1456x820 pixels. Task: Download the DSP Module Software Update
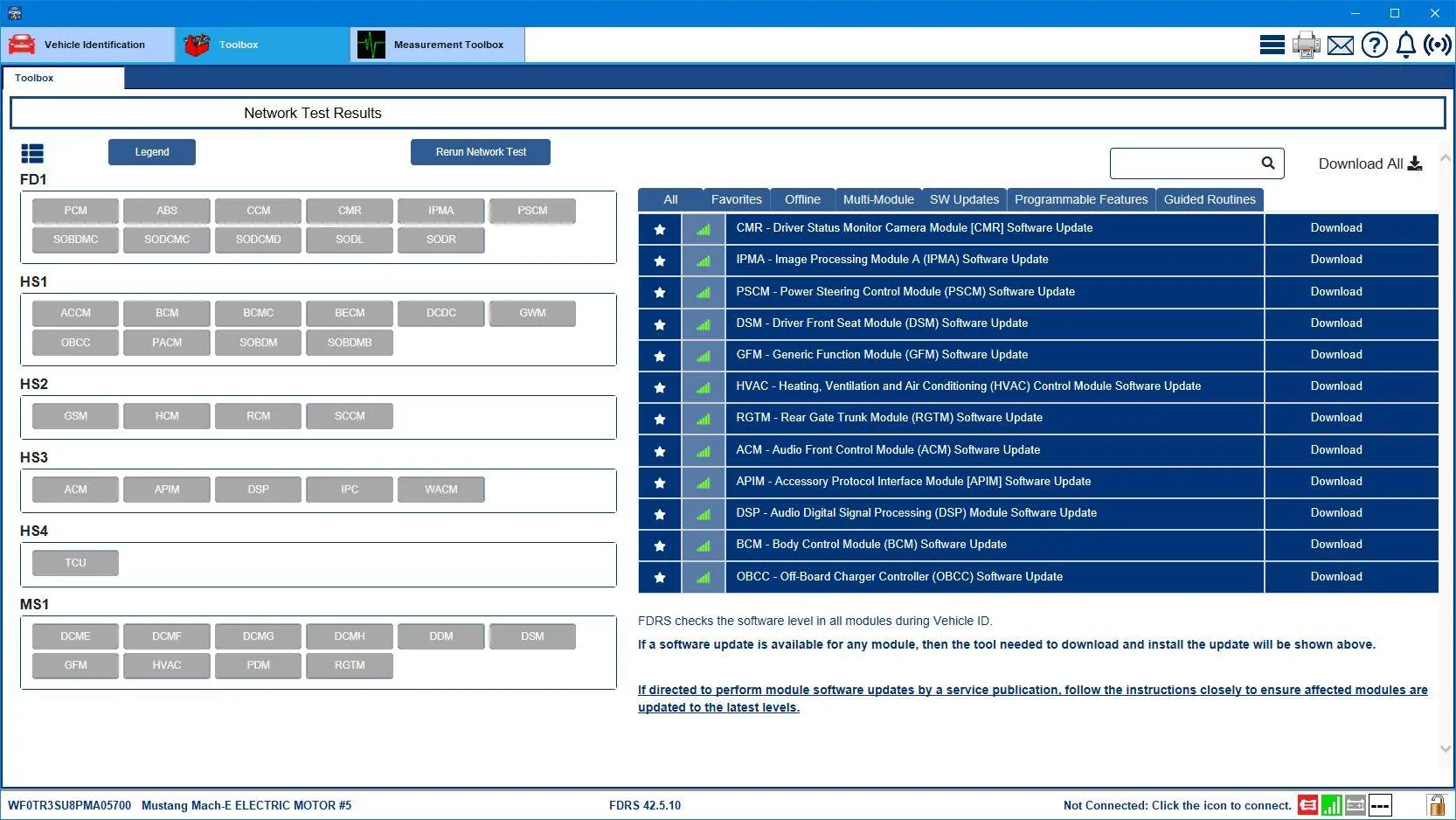pos(1351,514)
